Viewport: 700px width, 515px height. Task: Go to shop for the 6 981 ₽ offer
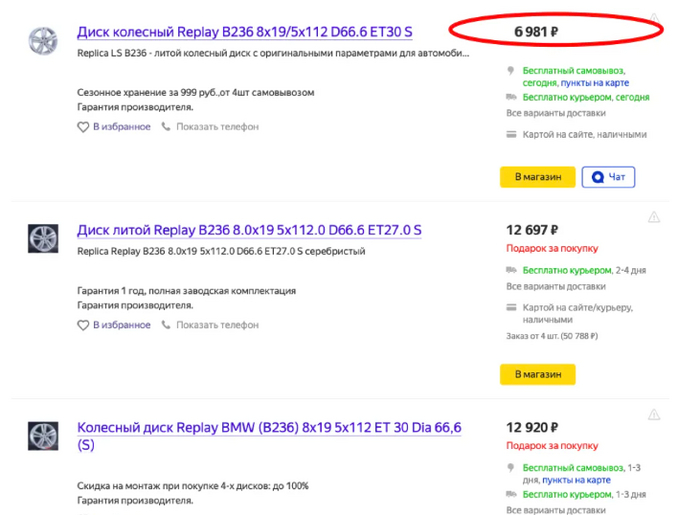pos(538,177)
